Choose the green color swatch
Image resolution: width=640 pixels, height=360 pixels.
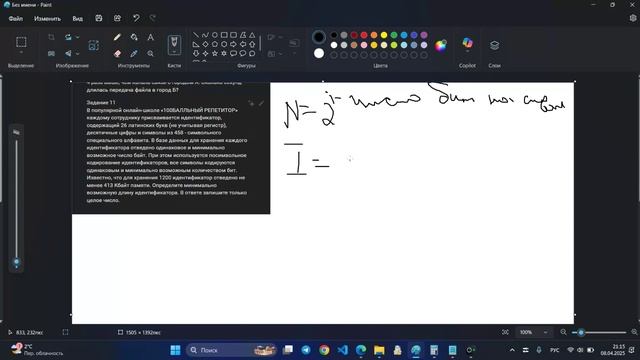394,36
